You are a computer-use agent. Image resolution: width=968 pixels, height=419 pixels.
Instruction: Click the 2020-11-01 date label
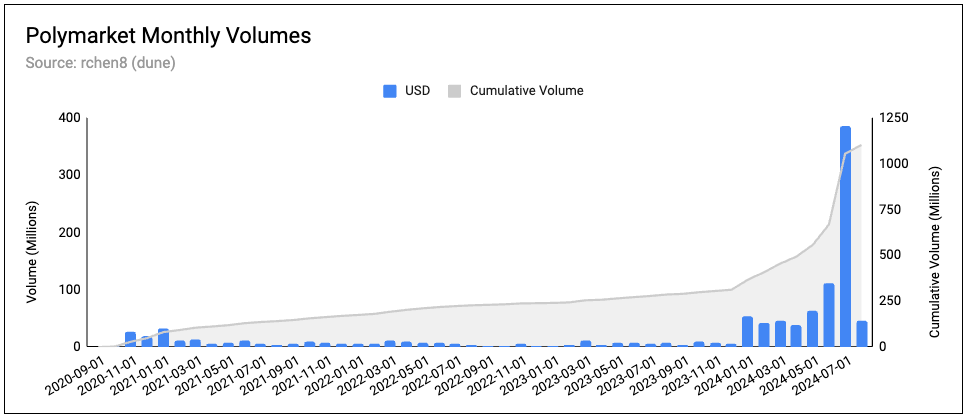click(106, 373)
